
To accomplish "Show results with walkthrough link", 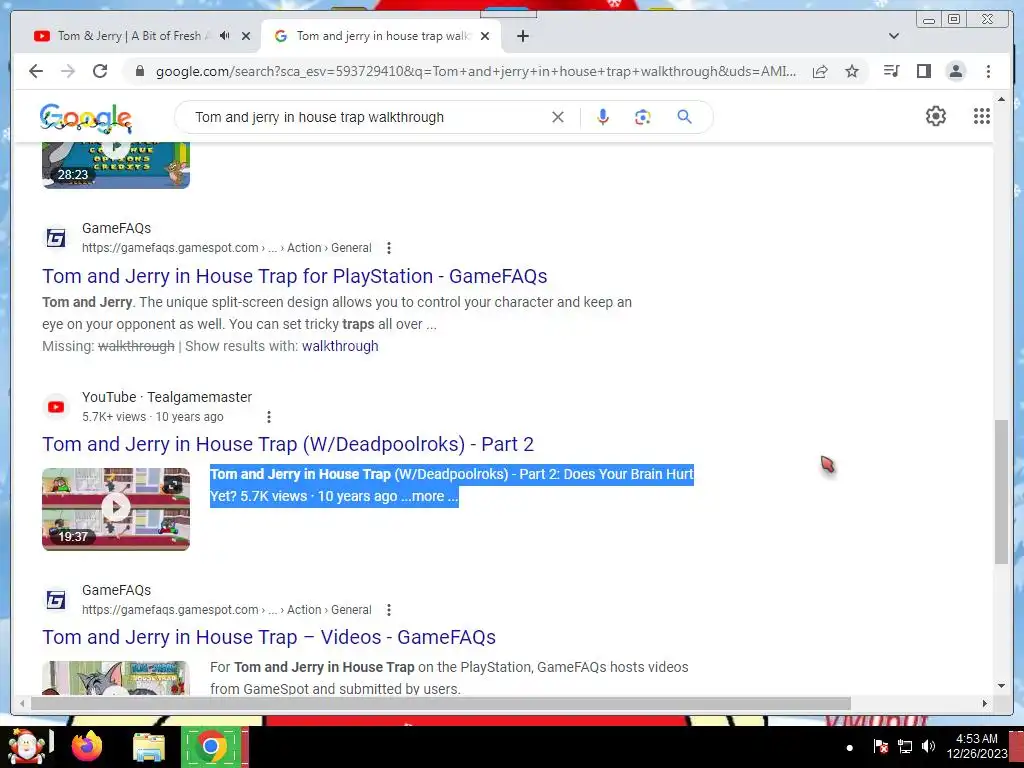I will click(340, 346).
